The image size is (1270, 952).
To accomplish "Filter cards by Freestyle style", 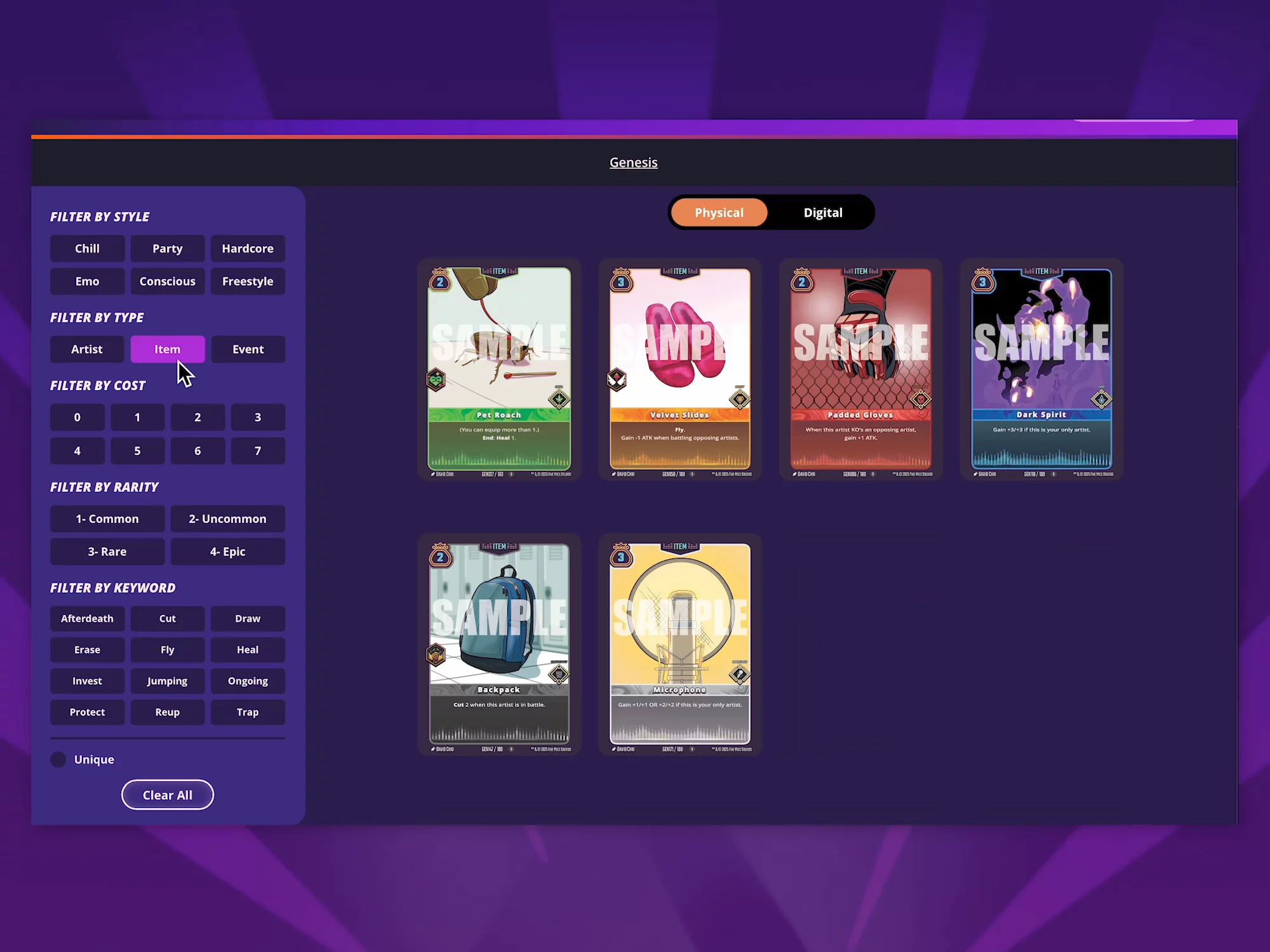I will coord(248,281).
